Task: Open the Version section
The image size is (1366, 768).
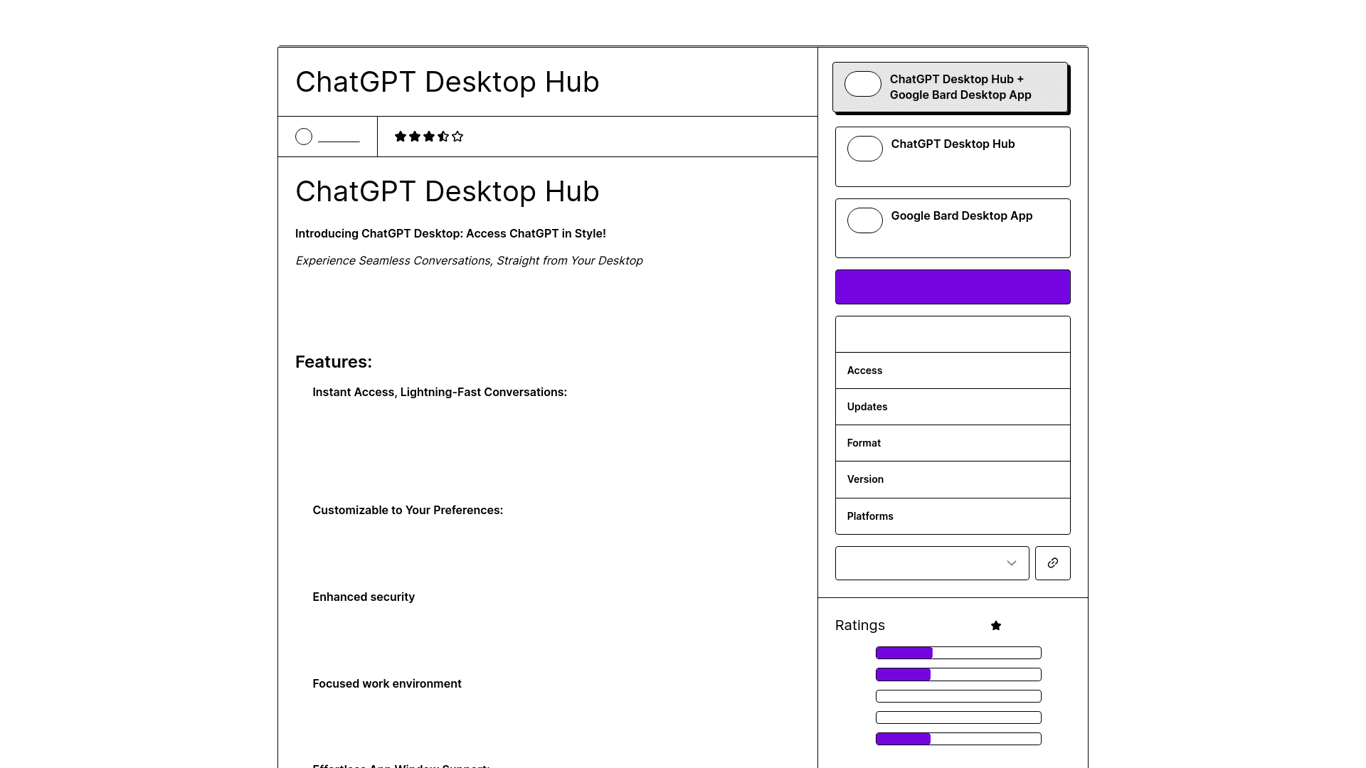Action: coord(952,479)
